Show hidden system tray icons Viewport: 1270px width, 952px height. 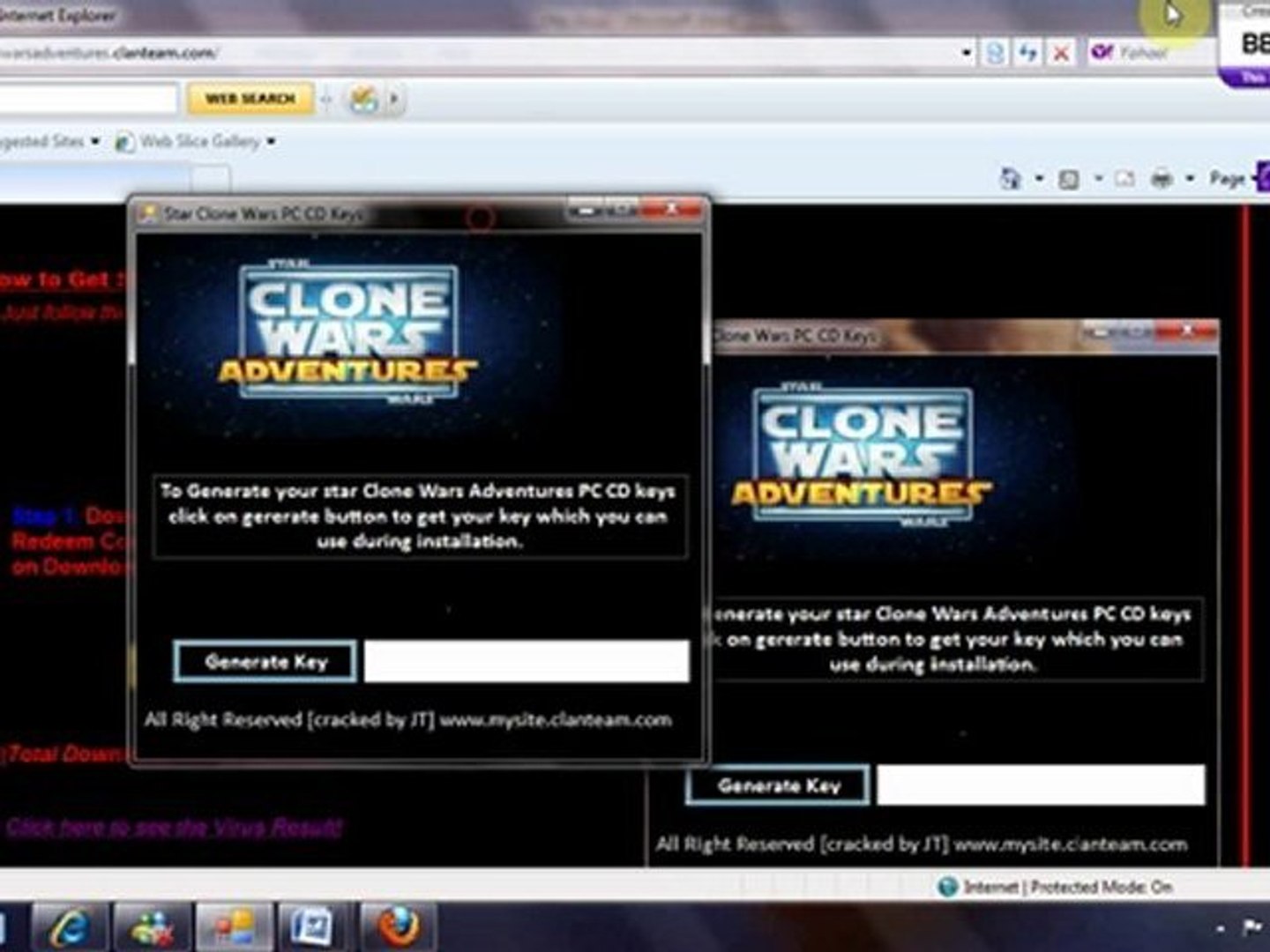pyautogui.click(x=1221, y=927)
